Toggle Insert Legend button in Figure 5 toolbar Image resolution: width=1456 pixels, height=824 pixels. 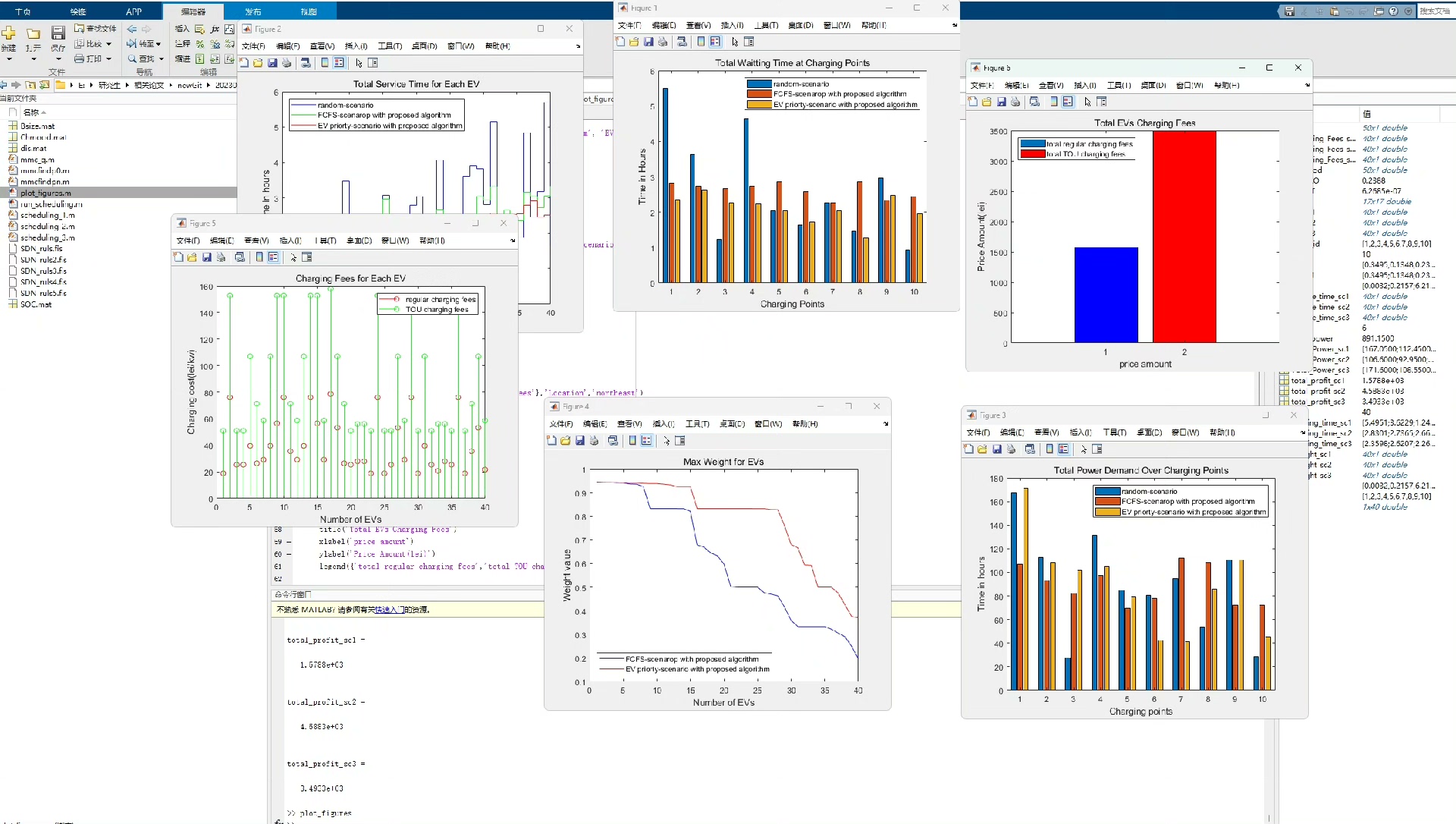pyautogui.click(x=273, y=257)
